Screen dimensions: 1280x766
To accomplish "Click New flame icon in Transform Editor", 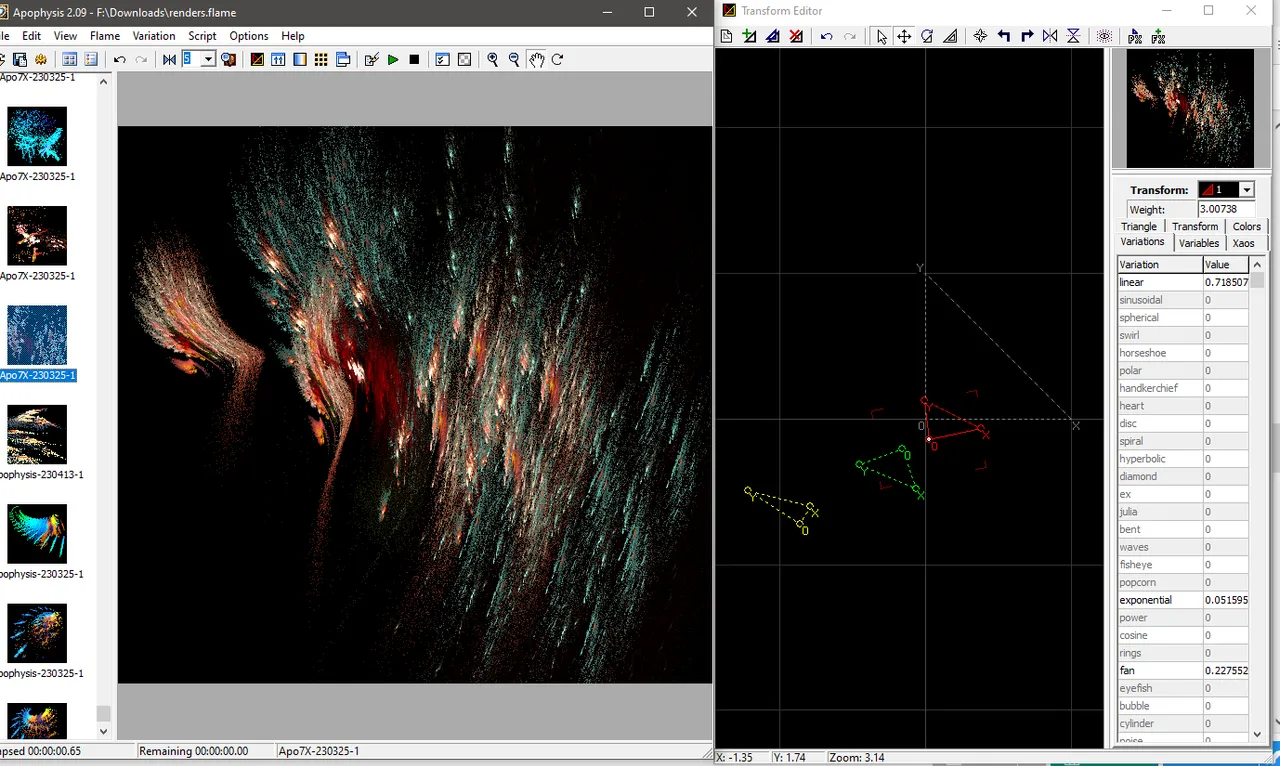I will tap(726, 37).
